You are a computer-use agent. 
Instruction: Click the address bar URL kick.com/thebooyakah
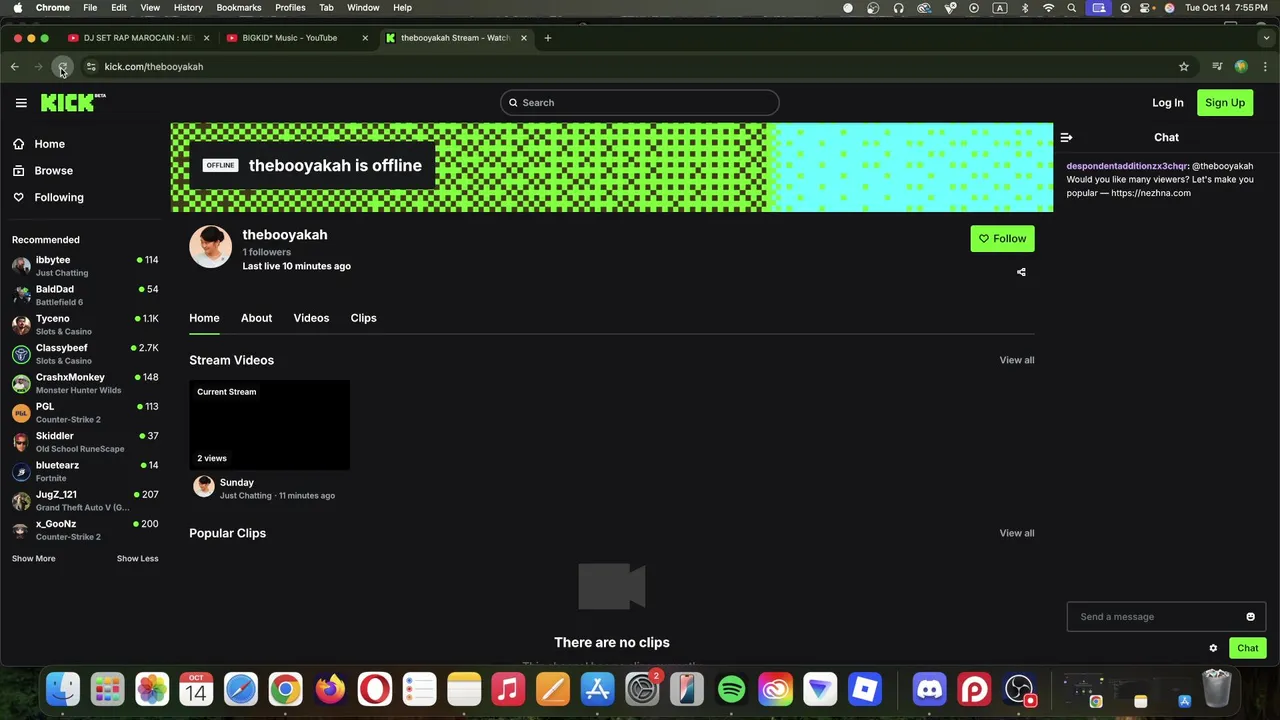154,67
